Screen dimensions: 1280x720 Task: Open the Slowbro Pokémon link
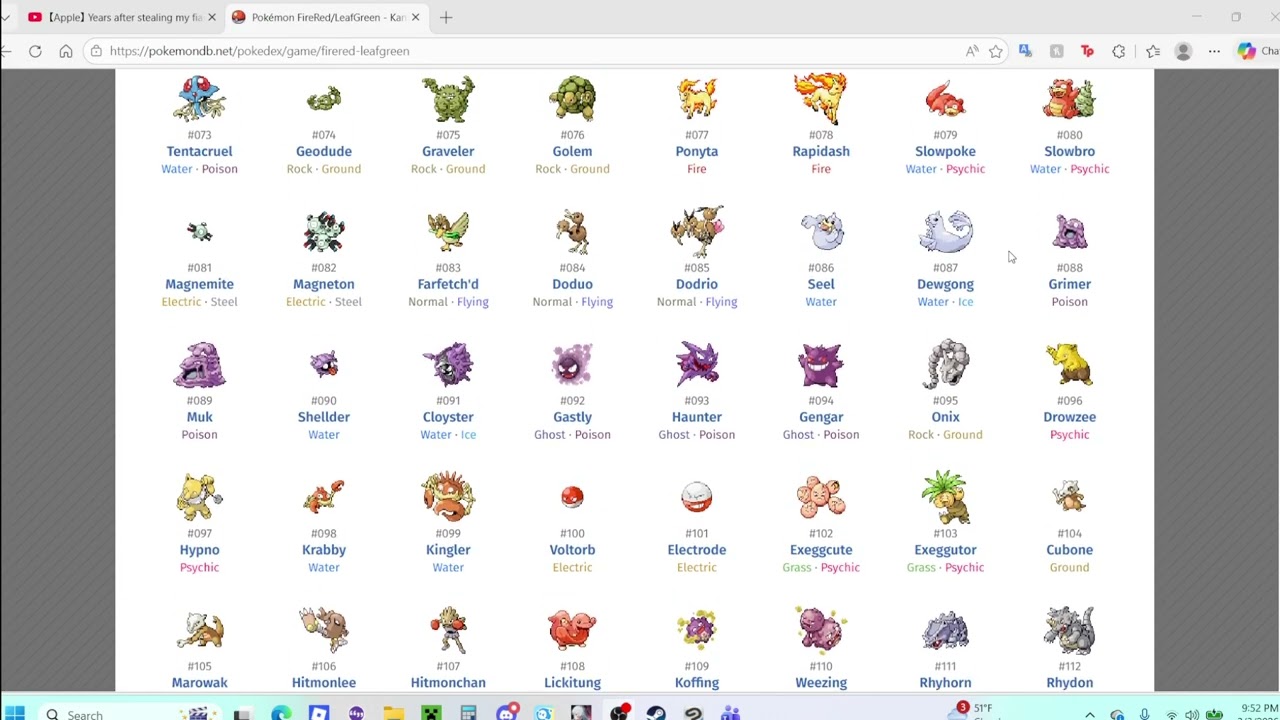click(1069, 151)
